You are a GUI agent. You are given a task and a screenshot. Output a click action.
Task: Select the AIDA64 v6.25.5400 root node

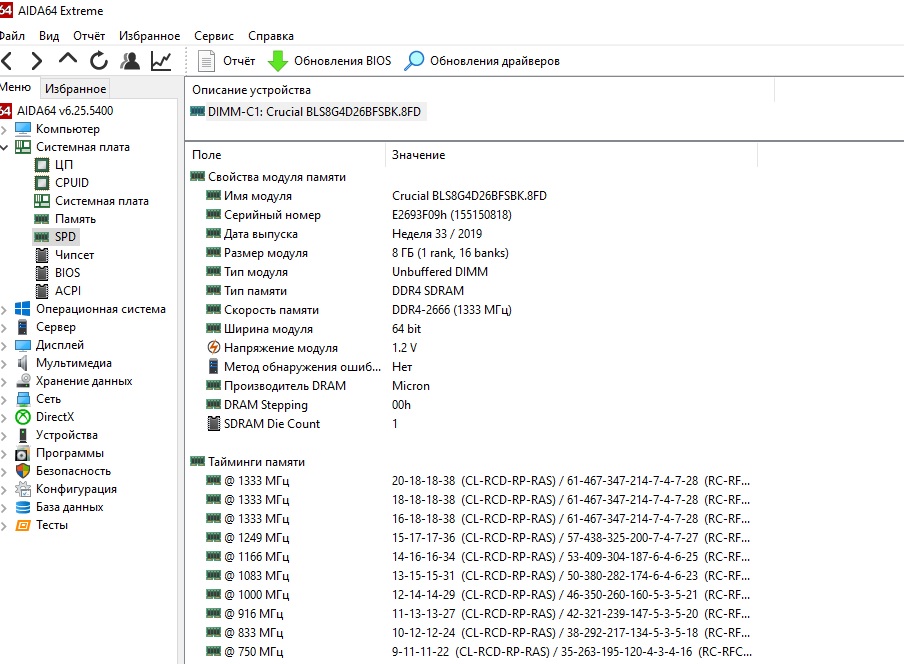[x=65, y=111]
